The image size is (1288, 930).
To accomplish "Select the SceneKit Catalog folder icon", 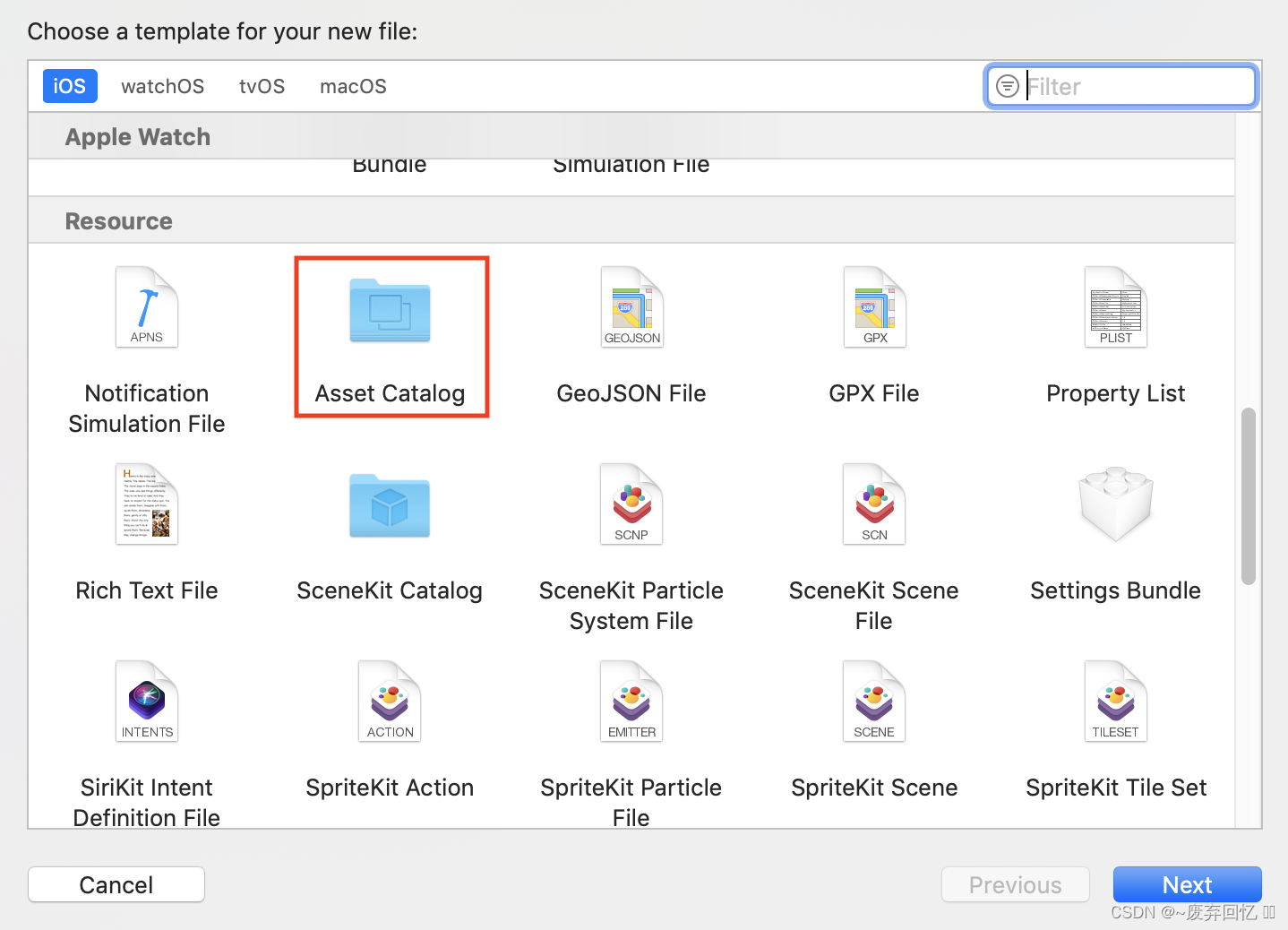I will tap(390, 506).
